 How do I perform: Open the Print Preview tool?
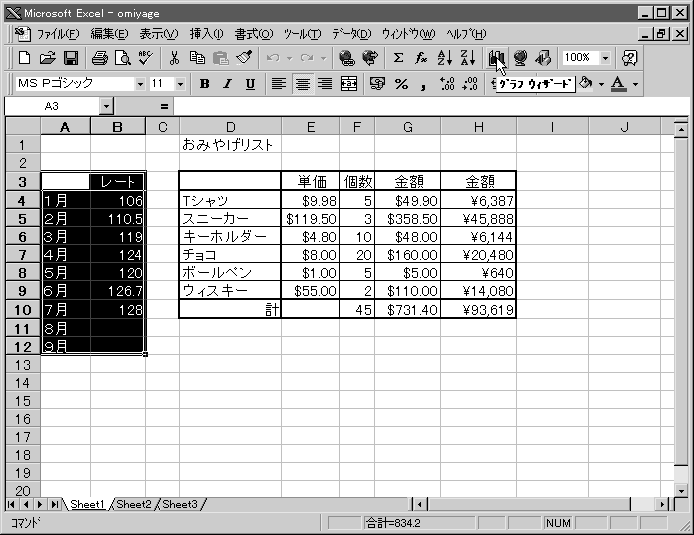(123, 58)
